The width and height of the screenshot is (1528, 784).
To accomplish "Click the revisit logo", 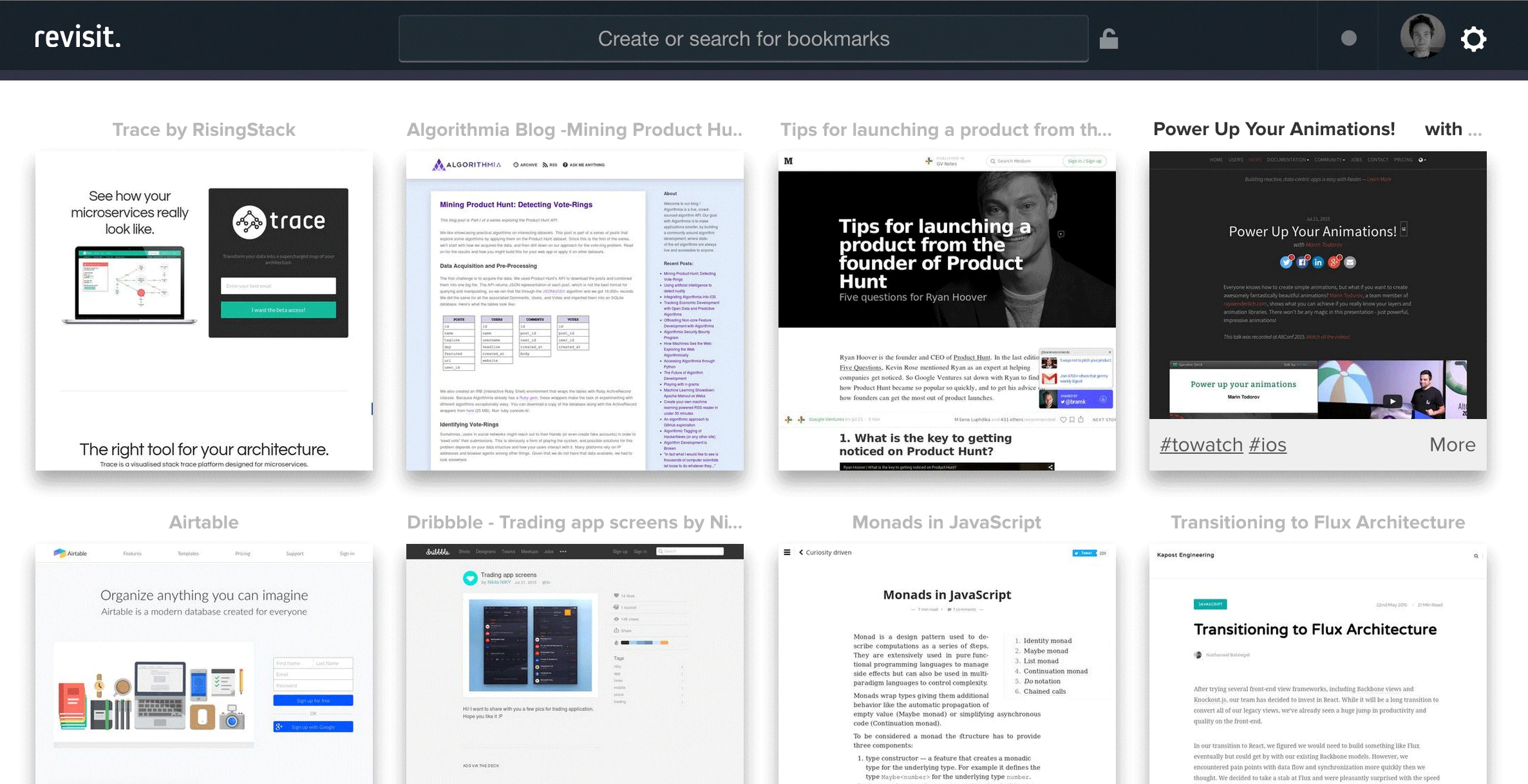I will [77, 37].
